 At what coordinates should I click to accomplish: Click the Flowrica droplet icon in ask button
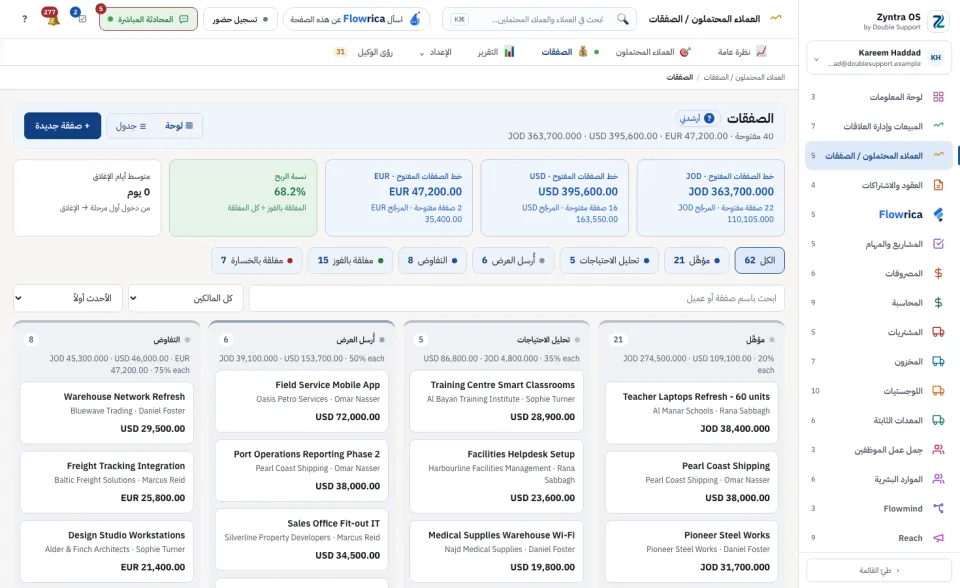[415, 19]
